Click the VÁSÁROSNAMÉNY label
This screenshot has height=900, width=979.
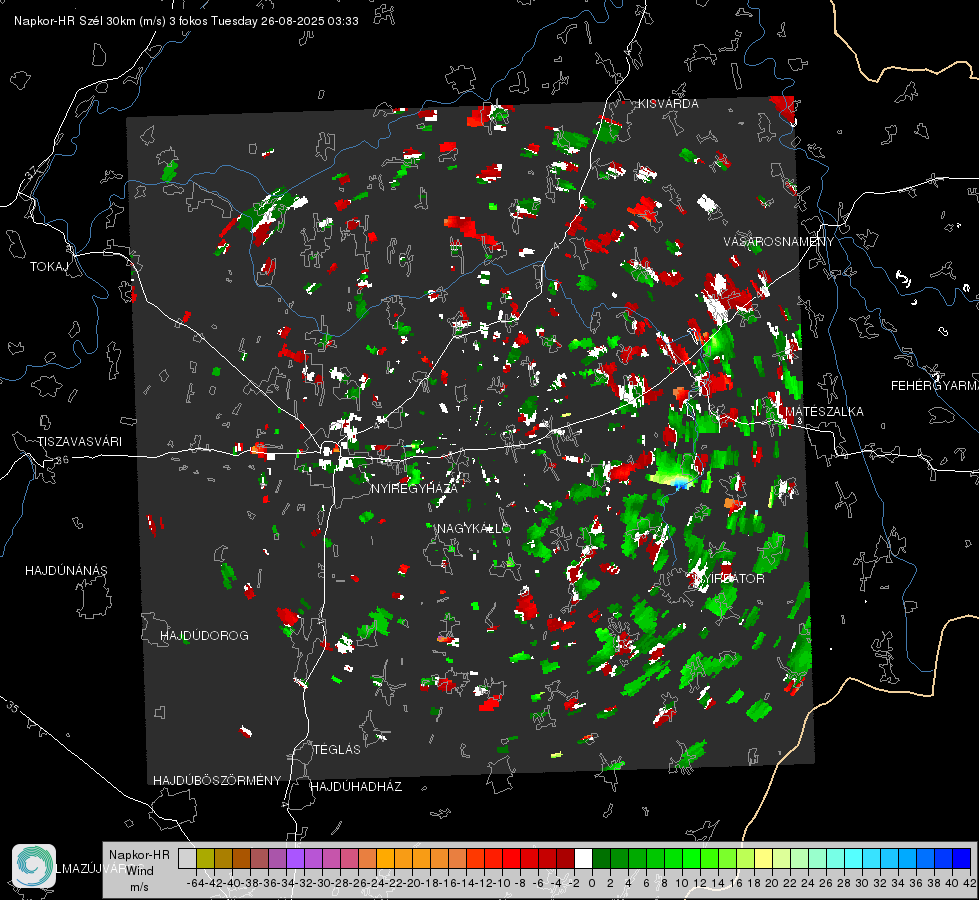(779, 242)
